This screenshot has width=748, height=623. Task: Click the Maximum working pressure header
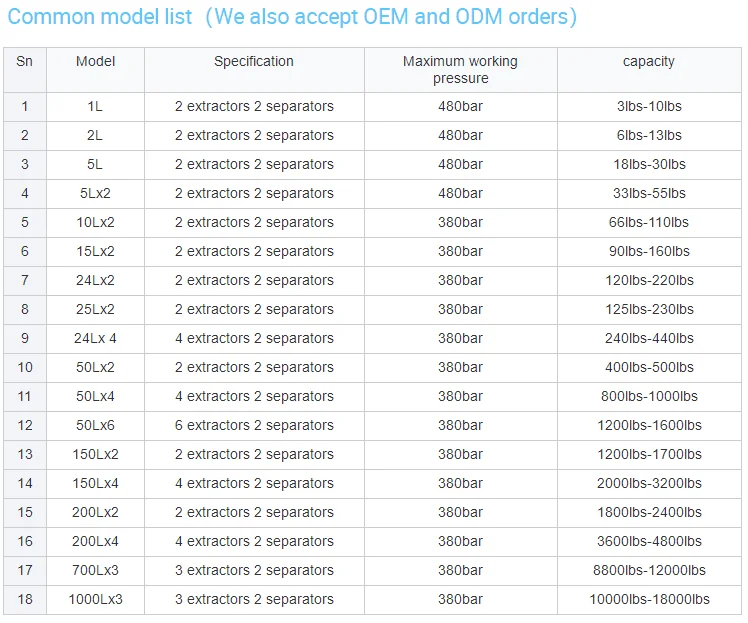tap(460, 70)
